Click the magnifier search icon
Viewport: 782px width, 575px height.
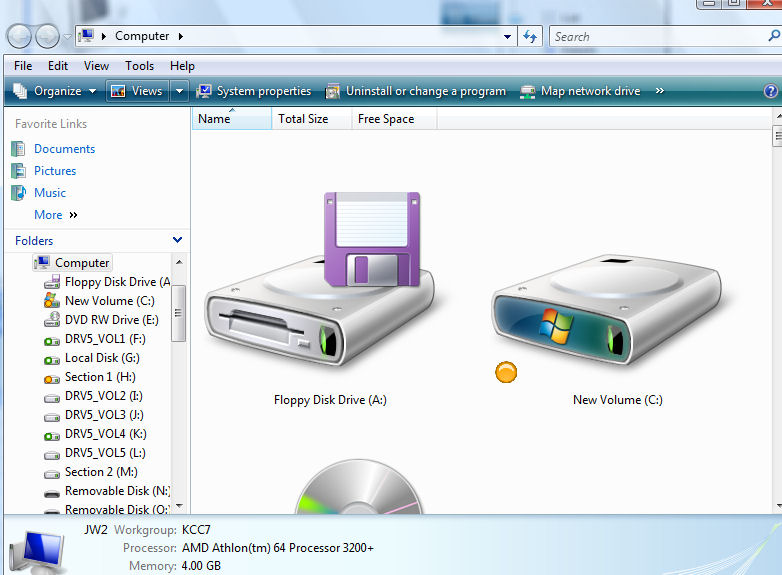775,36
